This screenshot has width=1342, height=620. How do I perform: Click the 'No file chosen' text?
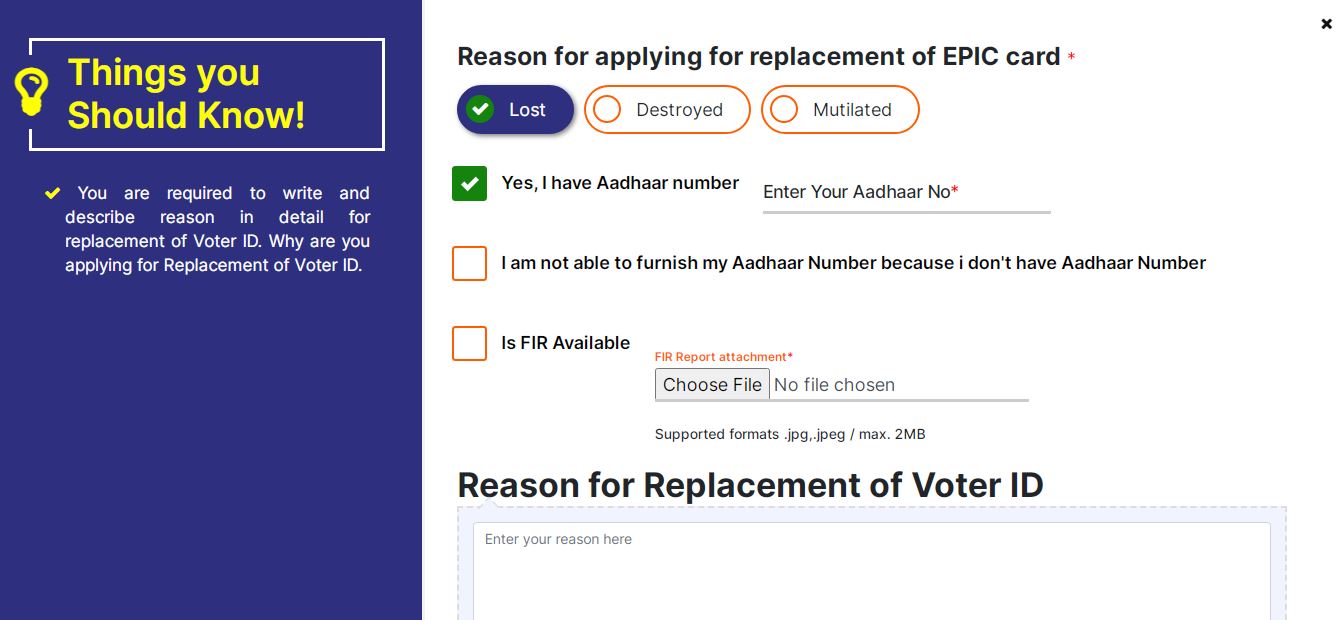pos(834,385)
